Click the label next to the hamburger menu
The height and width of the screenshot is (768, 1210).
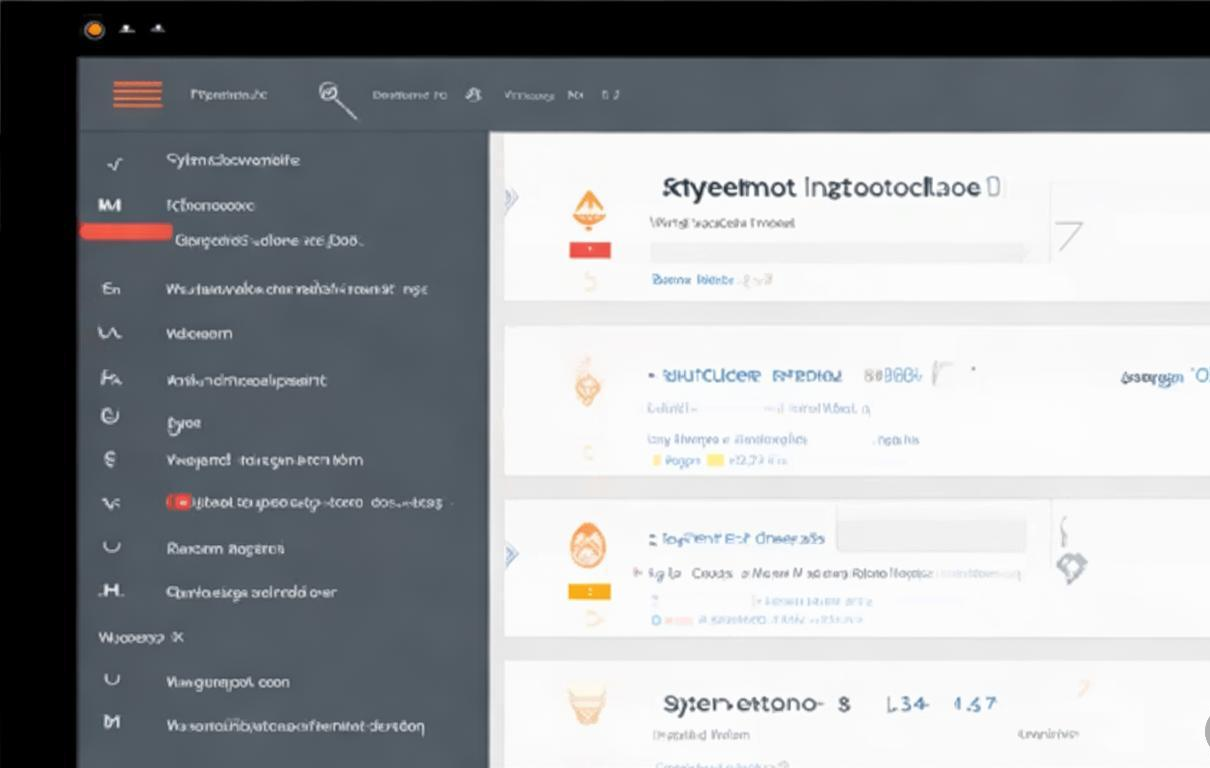coord(228,95)
